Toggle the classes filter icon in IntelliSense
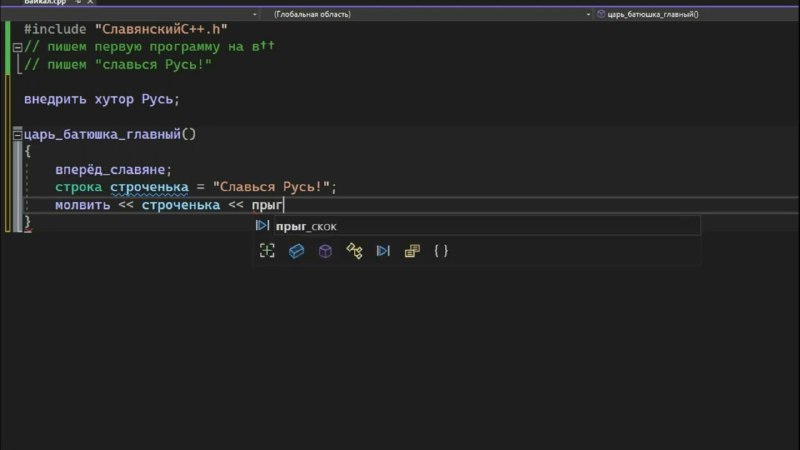800x450 pixels. (354, 251)
